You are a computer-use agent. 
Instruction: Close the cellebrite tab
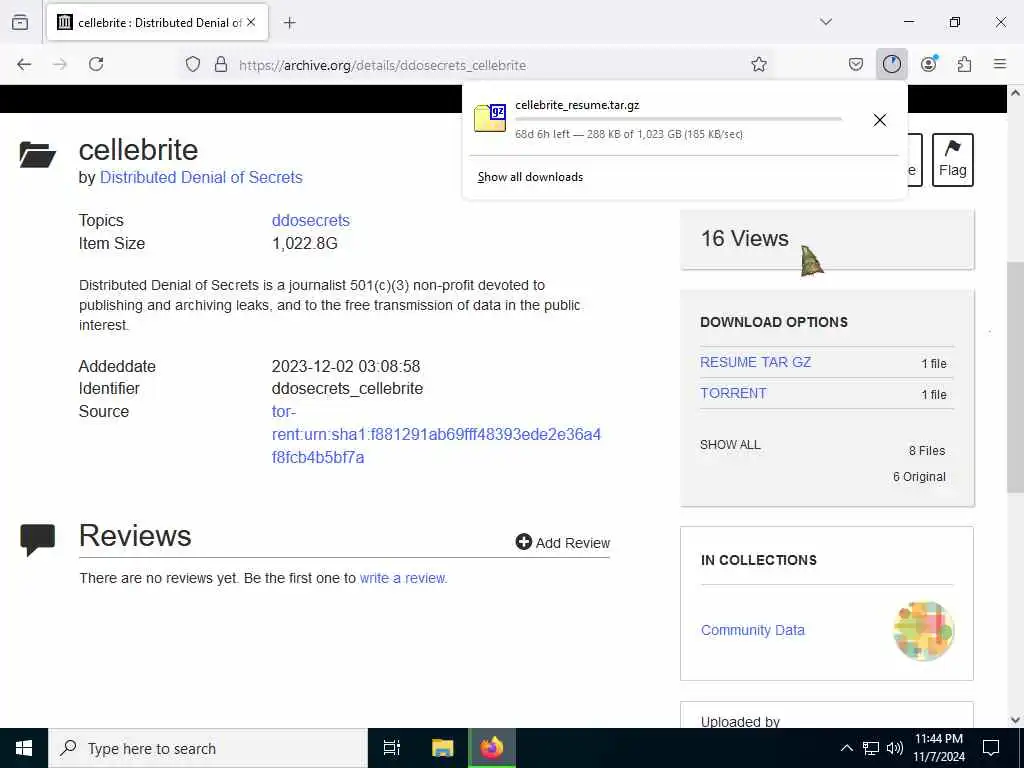point(251,22)
